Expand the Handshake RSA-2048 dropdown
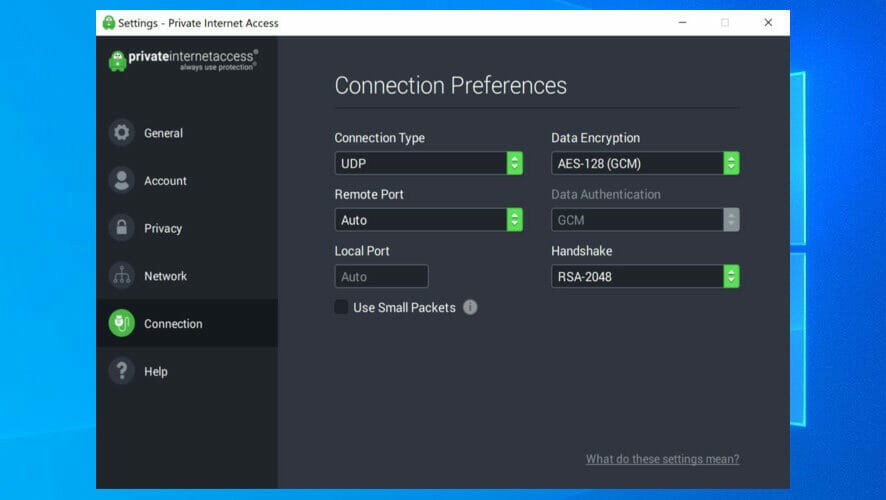The width and height of the screenshot is (886, 500). [645, 276]
